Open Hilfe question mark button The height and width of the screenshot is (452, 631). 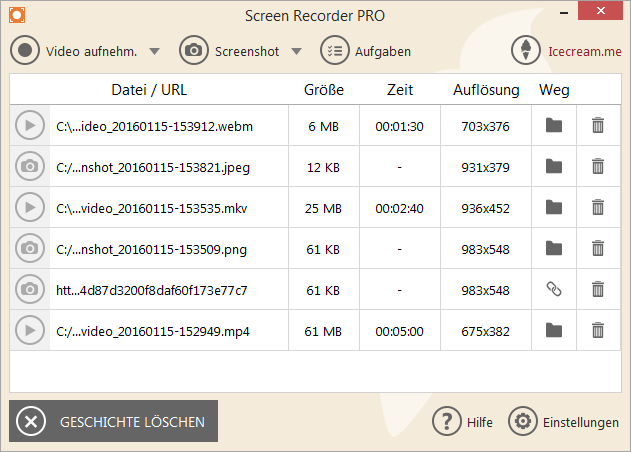click(446, 421)
